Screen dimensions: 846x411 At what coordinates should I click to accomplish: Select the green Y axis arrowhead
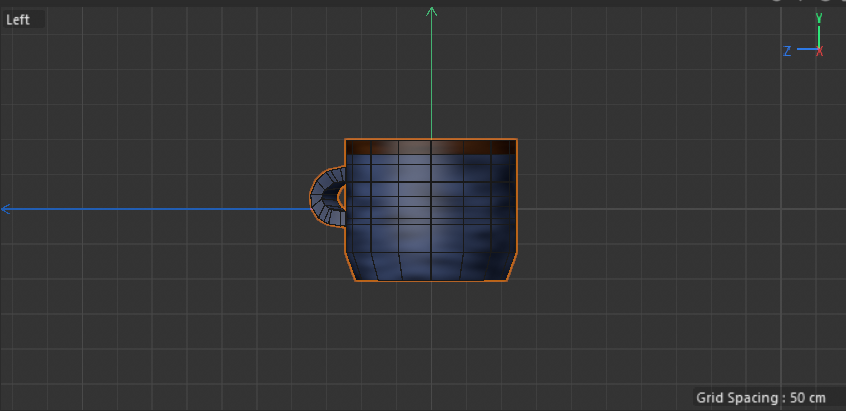tap(432, 12)
